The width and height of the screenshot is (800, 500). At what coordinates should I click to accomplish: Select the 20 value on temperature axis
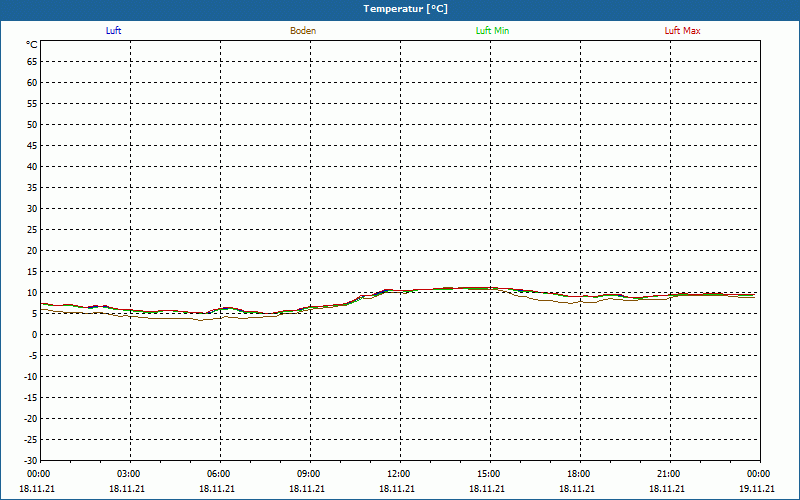pos(32,251)
